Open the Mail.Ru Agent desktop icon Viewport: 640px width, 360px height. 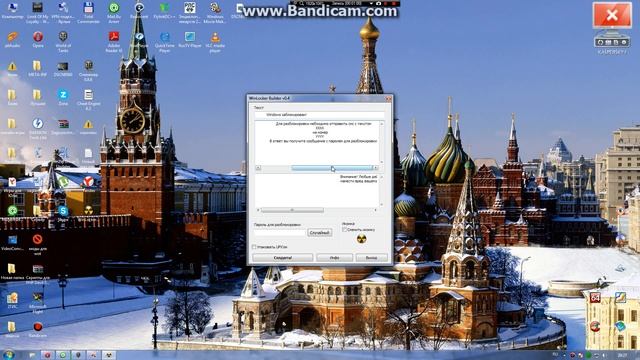pos(114,12)
